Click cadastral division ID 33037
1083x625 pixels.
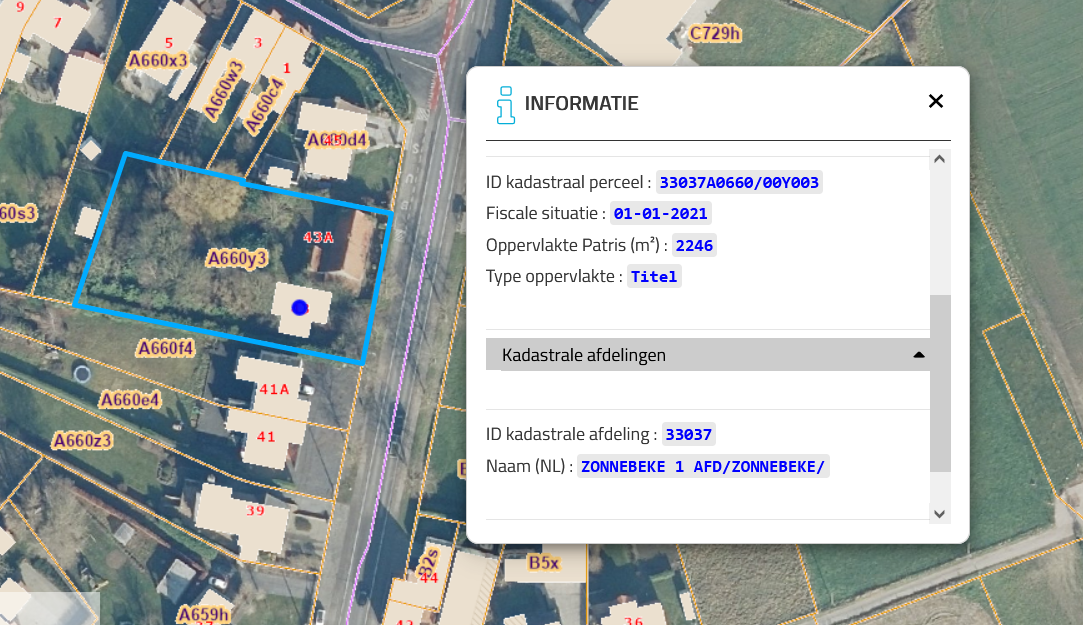(x=688, y=434)
